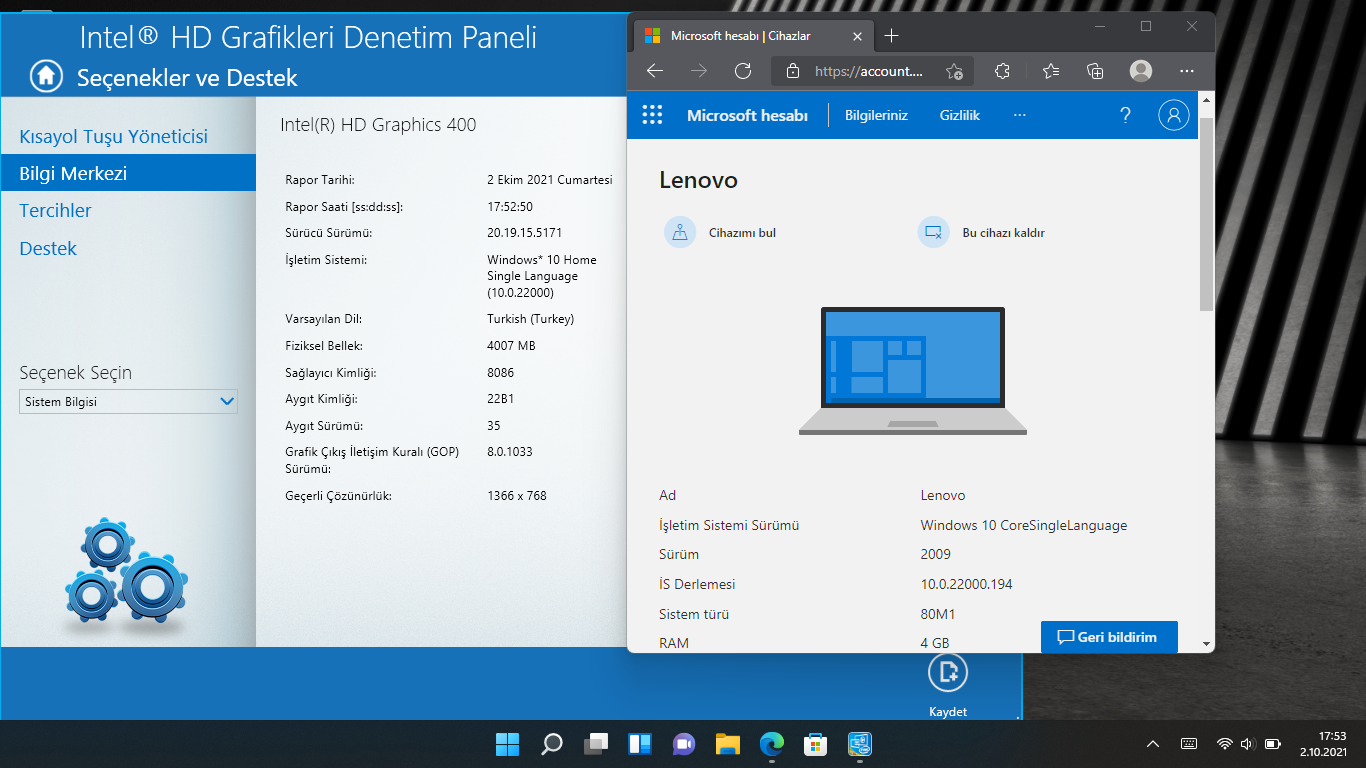Click the scrollbar down arrow in Edge
The width and height of the screenshot is (1366, 768).
pos(1206,644)
